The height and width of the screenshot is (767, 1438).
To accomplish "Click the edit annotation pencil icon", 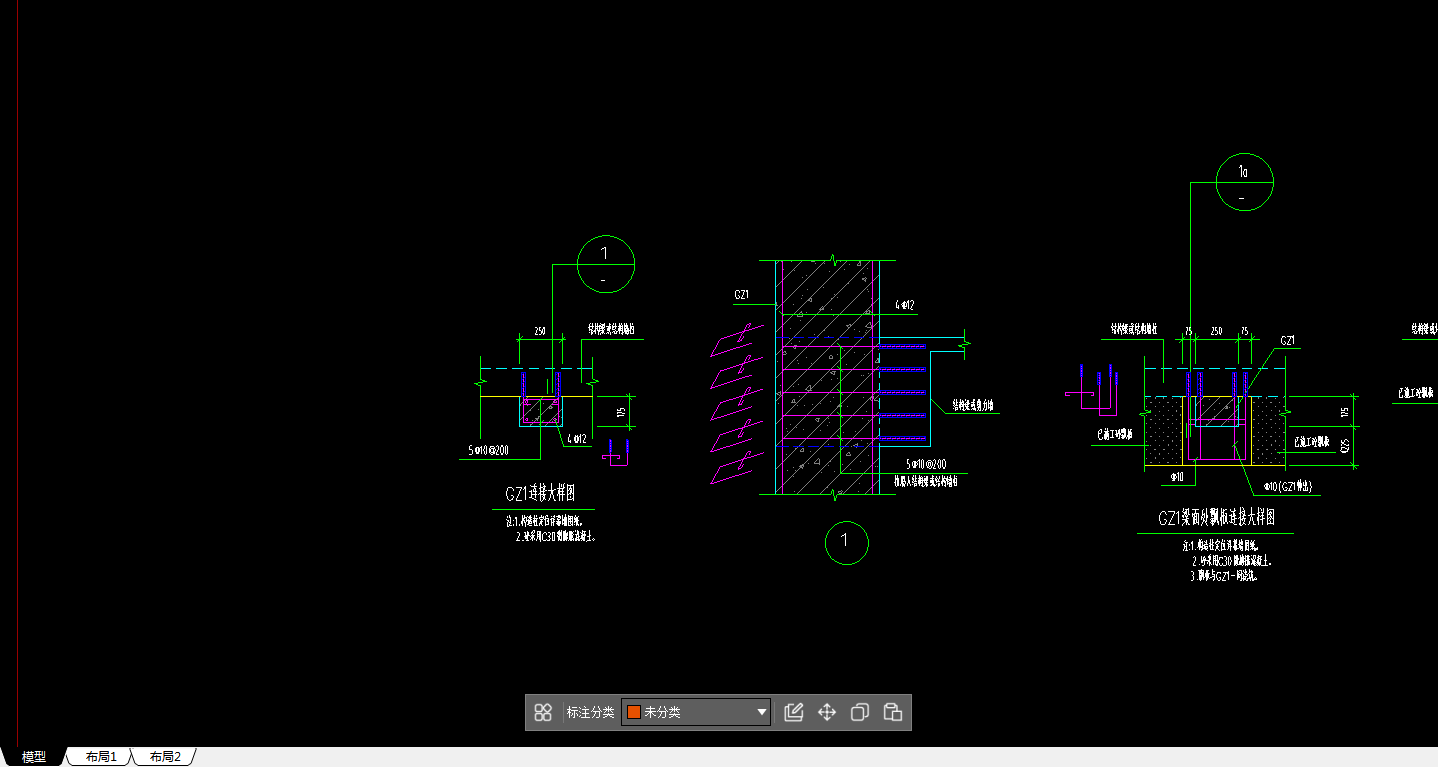I will (794, 712).
